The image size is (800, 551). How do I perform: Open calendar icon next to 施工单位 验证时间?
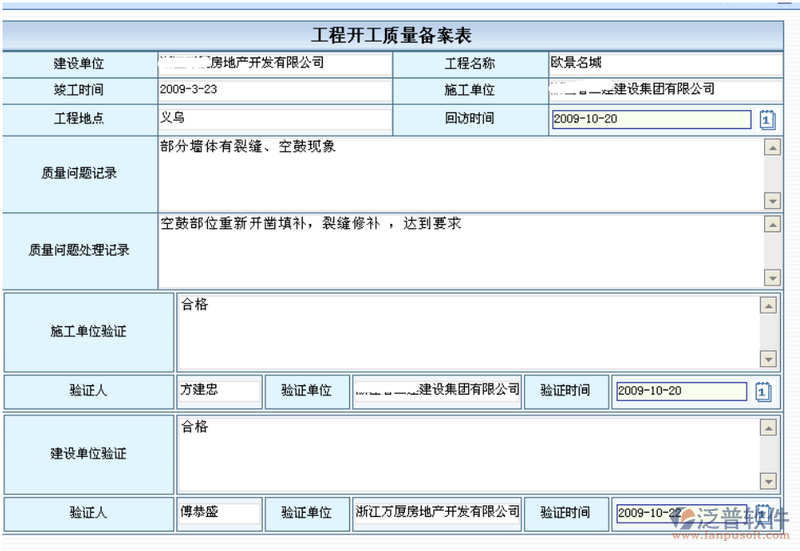tap(764, 391)
